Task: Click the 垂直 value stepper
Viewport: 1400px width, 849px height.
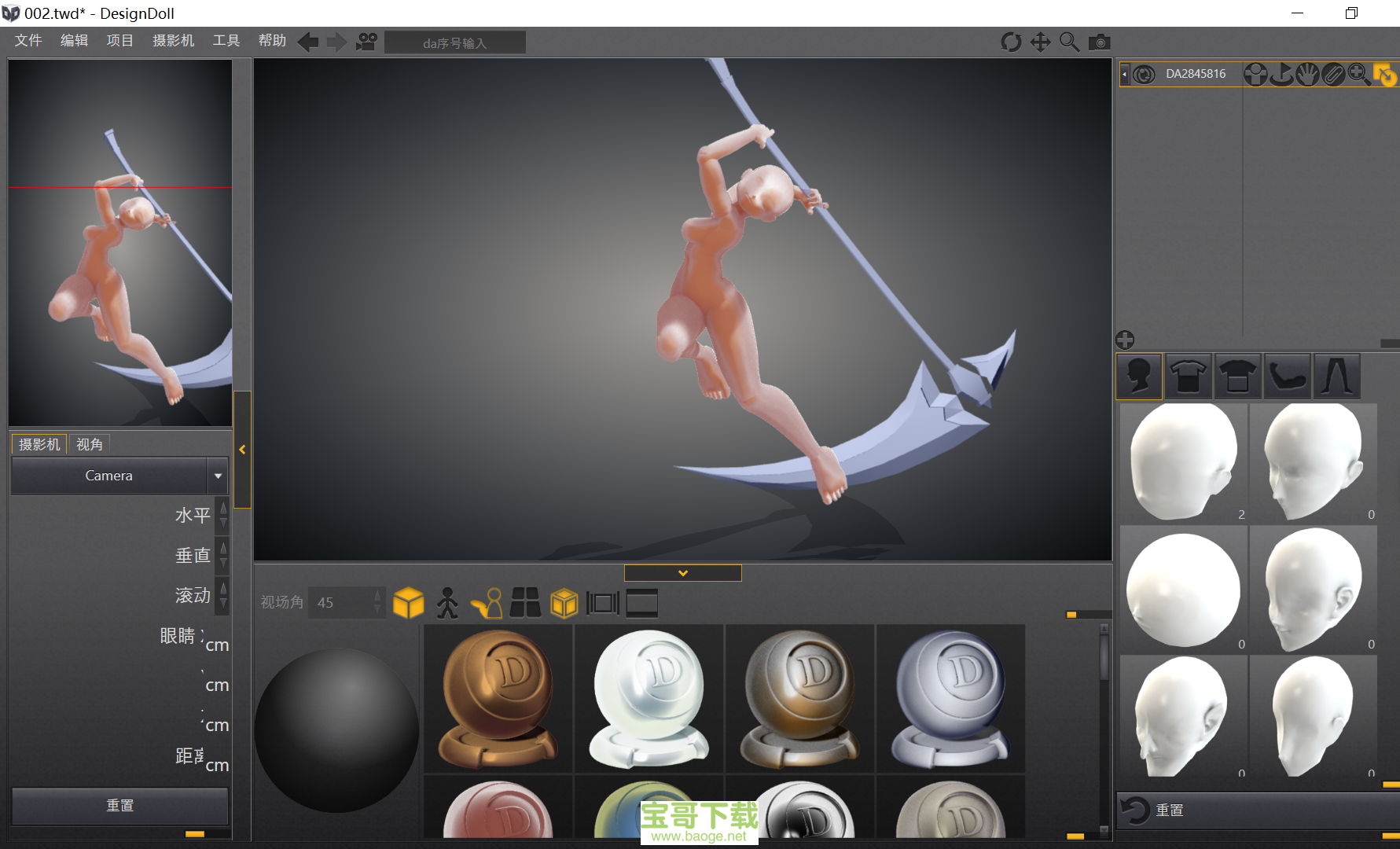Action: [x=223, y=555]
